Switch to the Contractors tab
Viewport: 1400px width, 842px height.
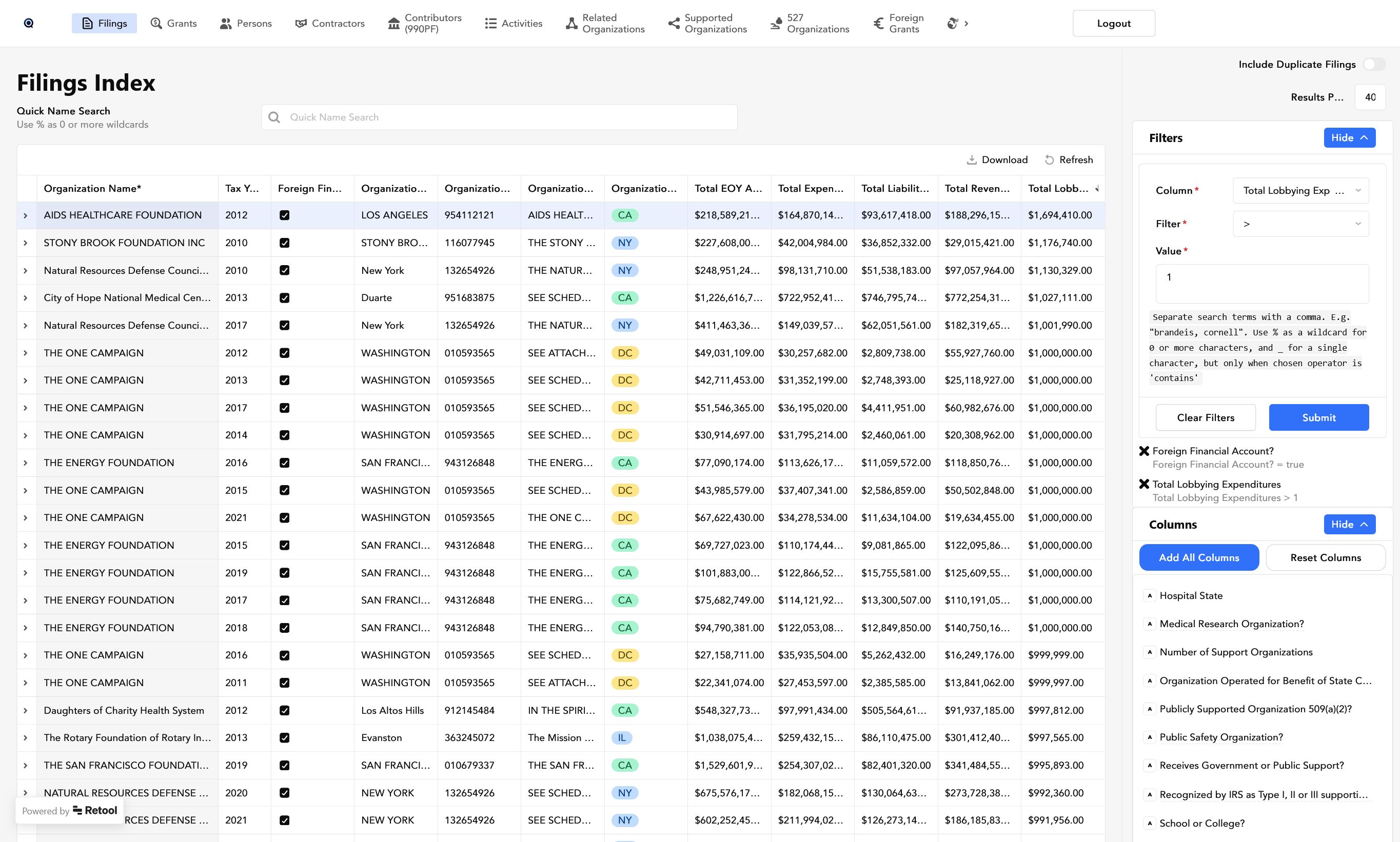(x=330, y=23)
